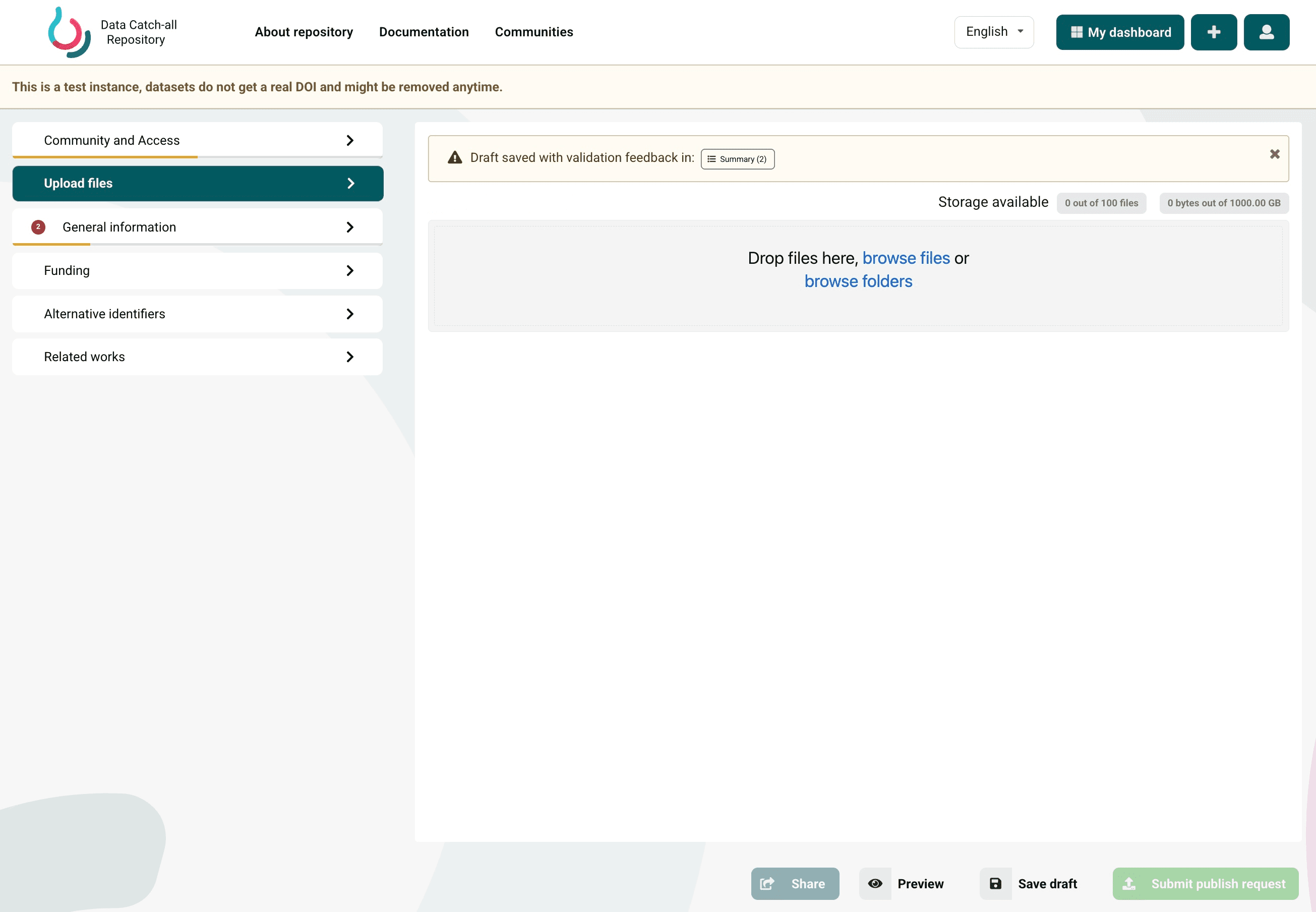Open the English language dropdown
This screenshot has height=912, width=1316.
(994, 32)
